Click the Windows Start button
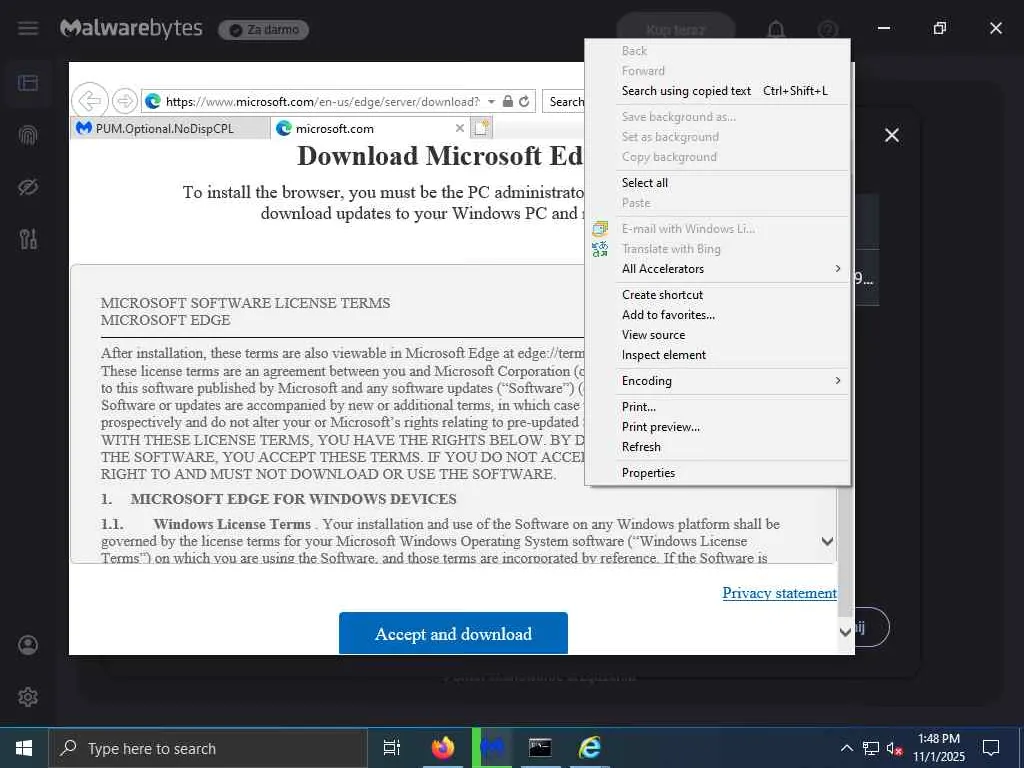Screen dimensions: 1024x768 24,748
